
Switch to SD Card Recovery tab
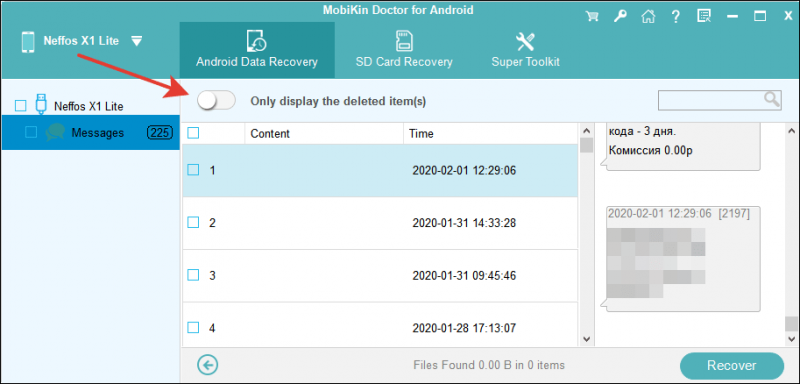404,49
